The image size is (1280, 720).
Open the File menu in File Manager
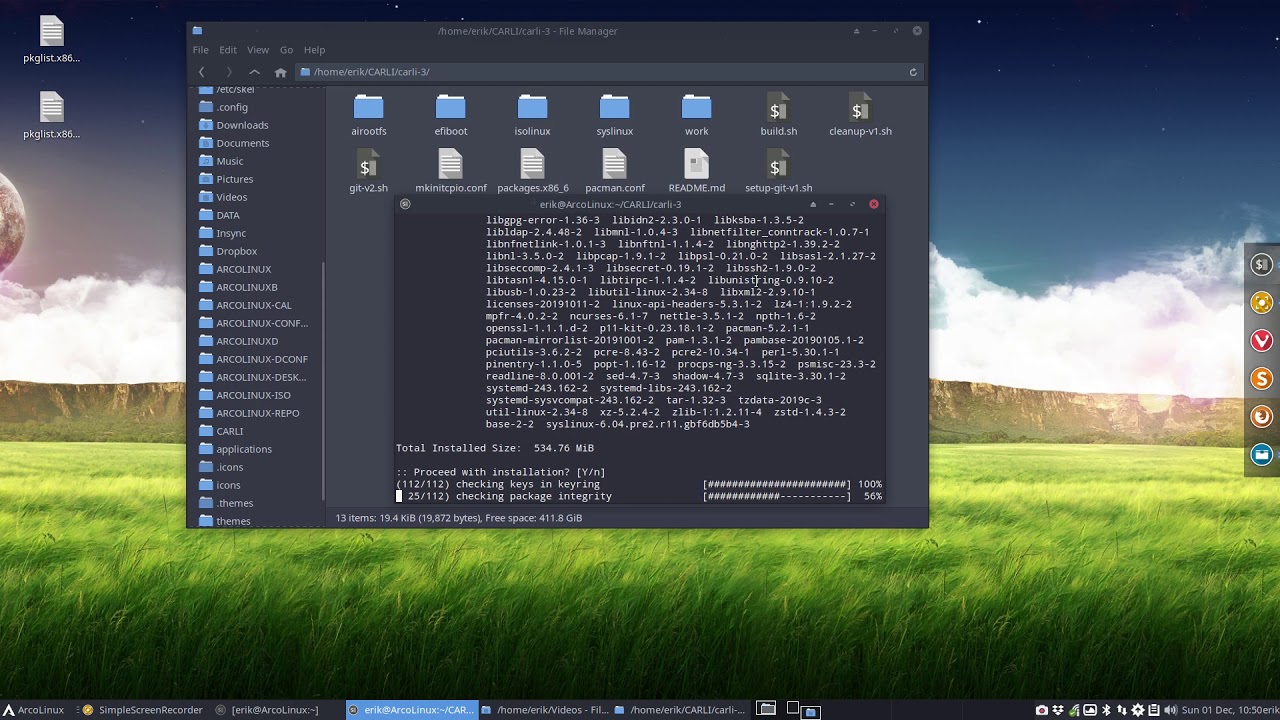coord(201,50)
